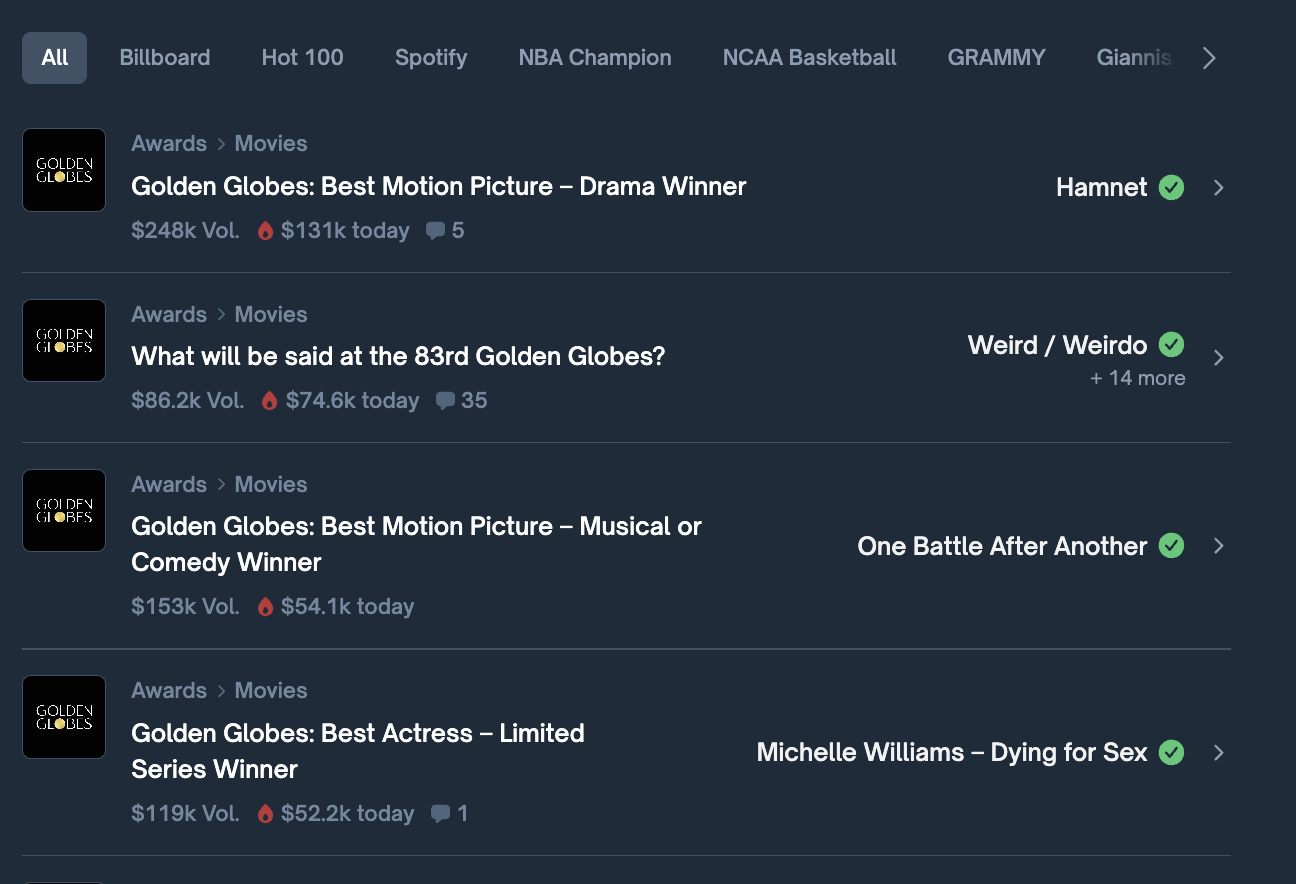This screenshot has height=884, width=1296.
Task: Select the checkmark next to Weird / Weirdo
Action: tap(1172, 344)
